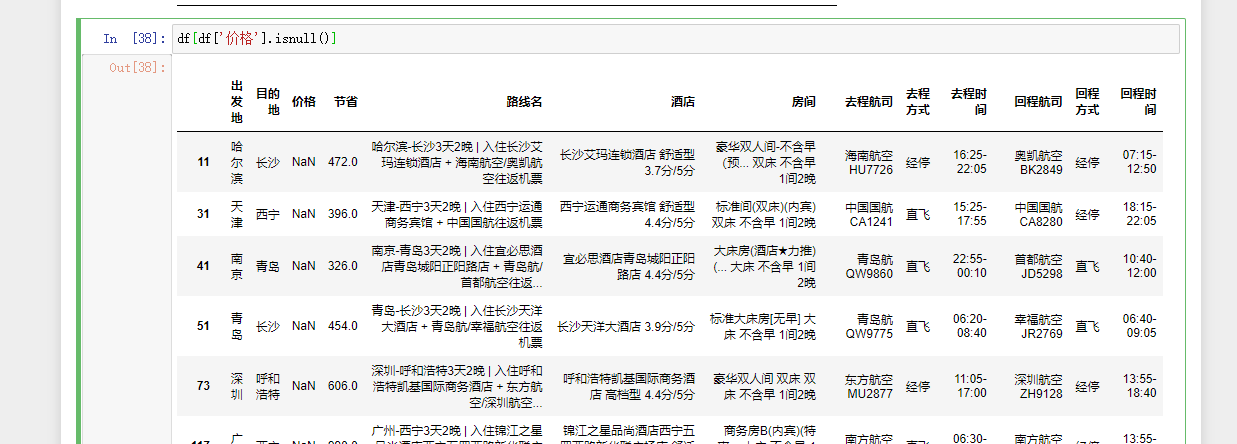Select row index 51
Viewport: 1237px width, 444px height.
(204, 326)
